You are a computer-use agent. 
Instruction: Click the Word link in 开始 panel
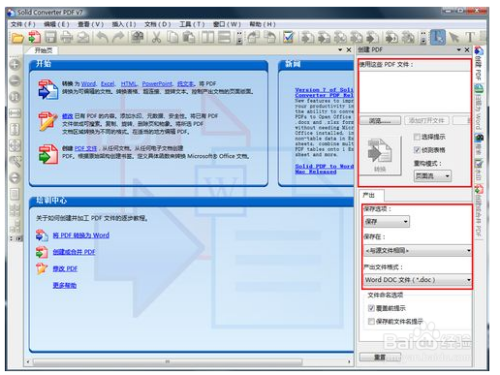pos(88,84)
